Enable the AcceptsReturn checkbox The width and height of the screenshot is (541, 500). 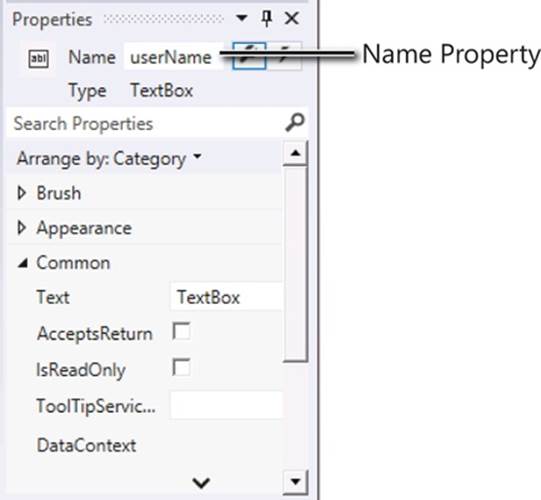click(x=181, y=332)
